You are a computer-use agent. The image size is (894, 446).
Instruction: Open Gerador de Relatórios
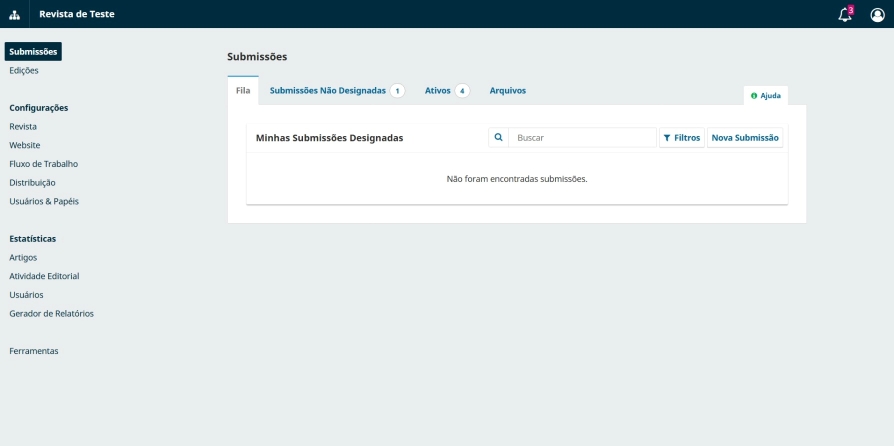[51, 313]
